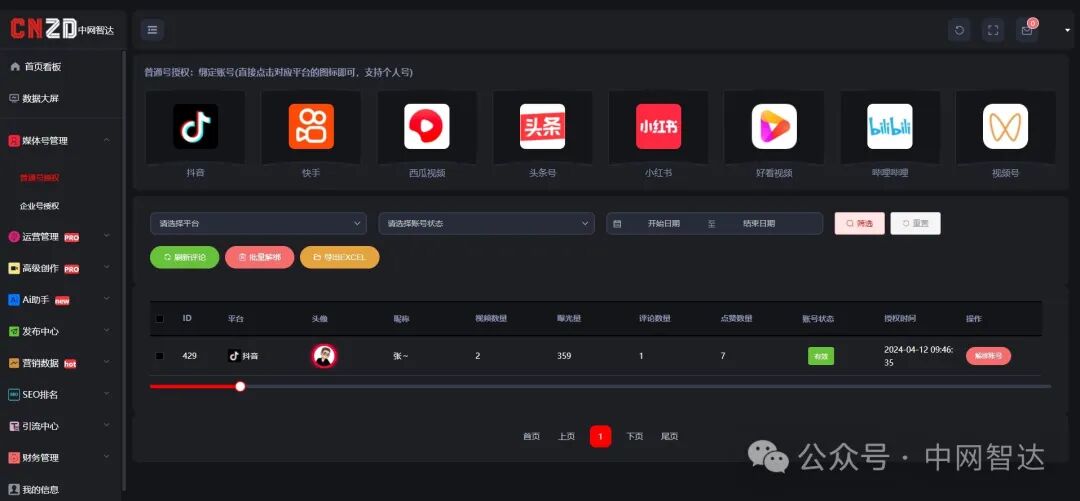
Task: Expand the AI助手 chevron
Action: [x=107, y=299]
